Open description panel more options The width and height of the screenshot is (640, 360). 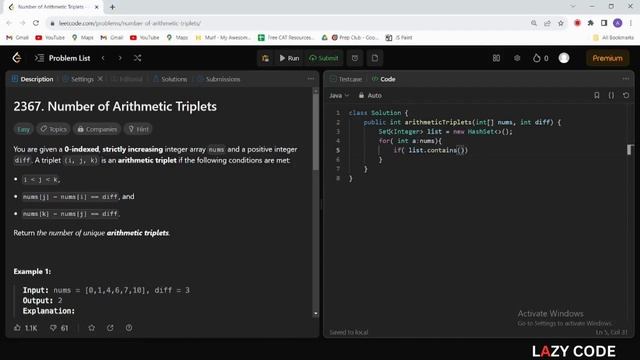(311, 78)
